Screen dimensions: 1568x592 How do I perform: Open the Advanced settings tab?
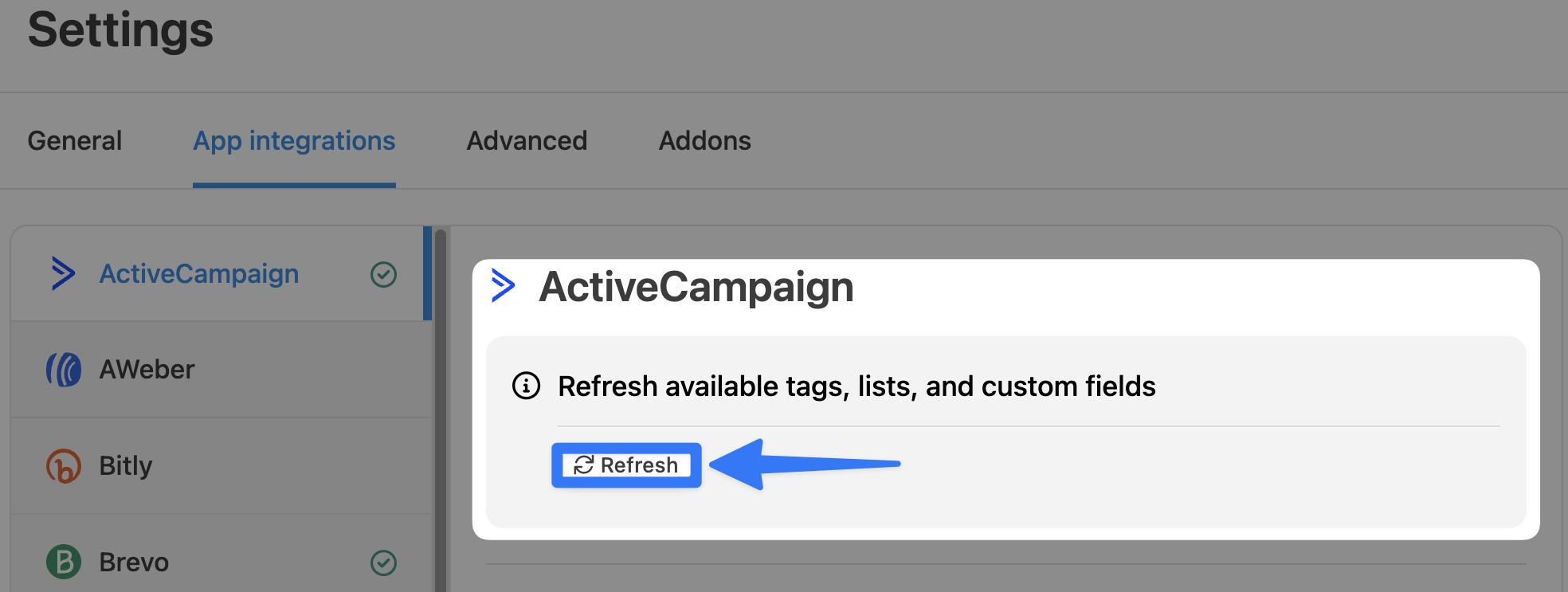(527, 141)
